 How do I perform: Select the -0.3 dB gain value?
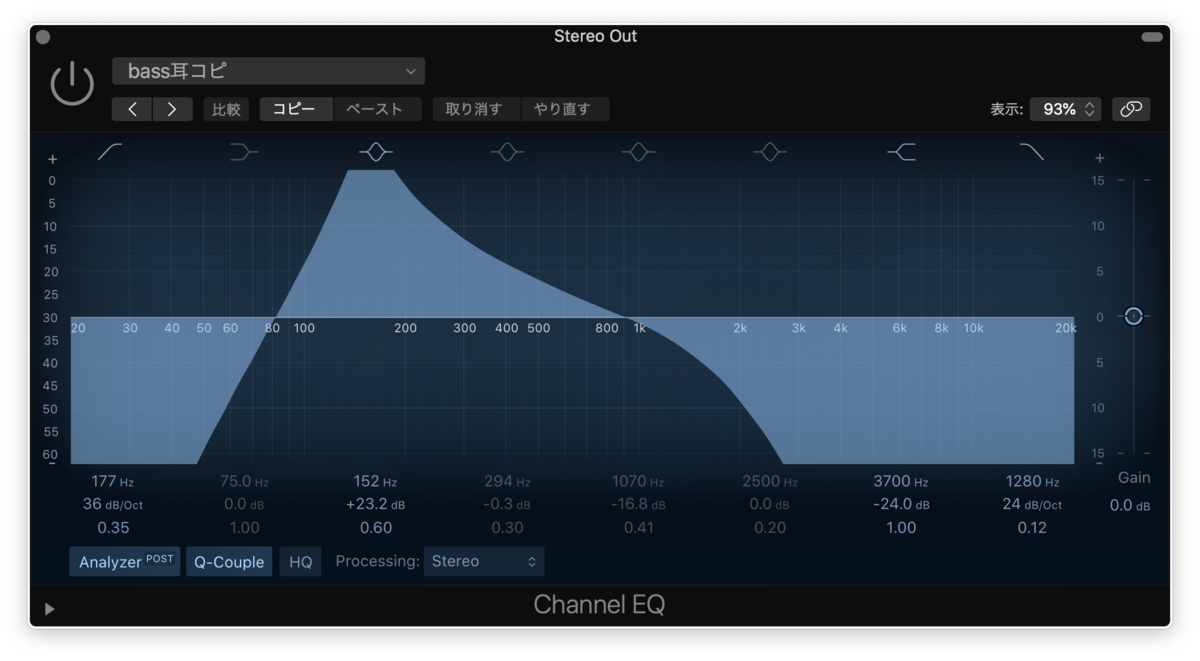coord(507,504)
